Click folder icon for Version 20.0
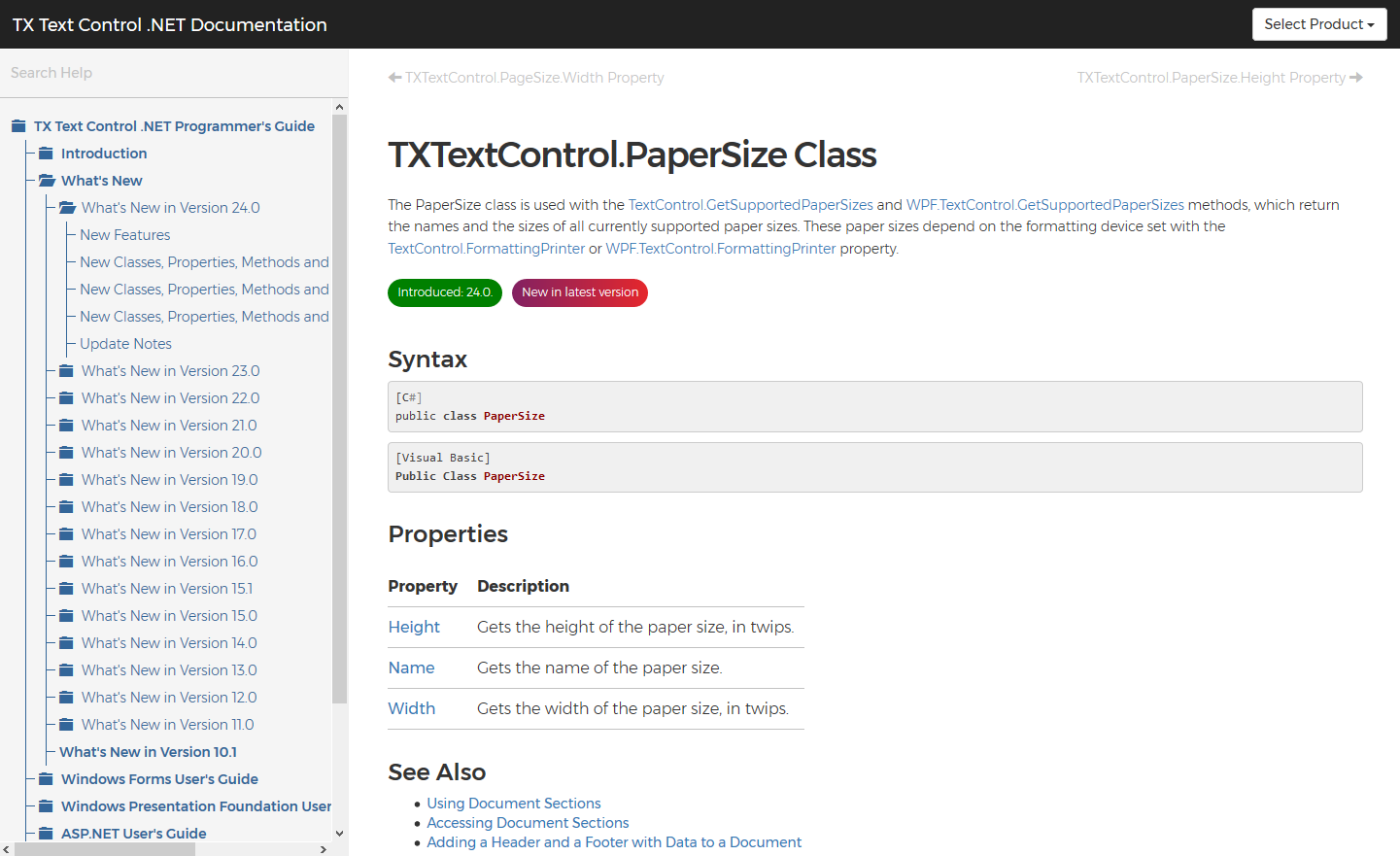 pos(66,453)
